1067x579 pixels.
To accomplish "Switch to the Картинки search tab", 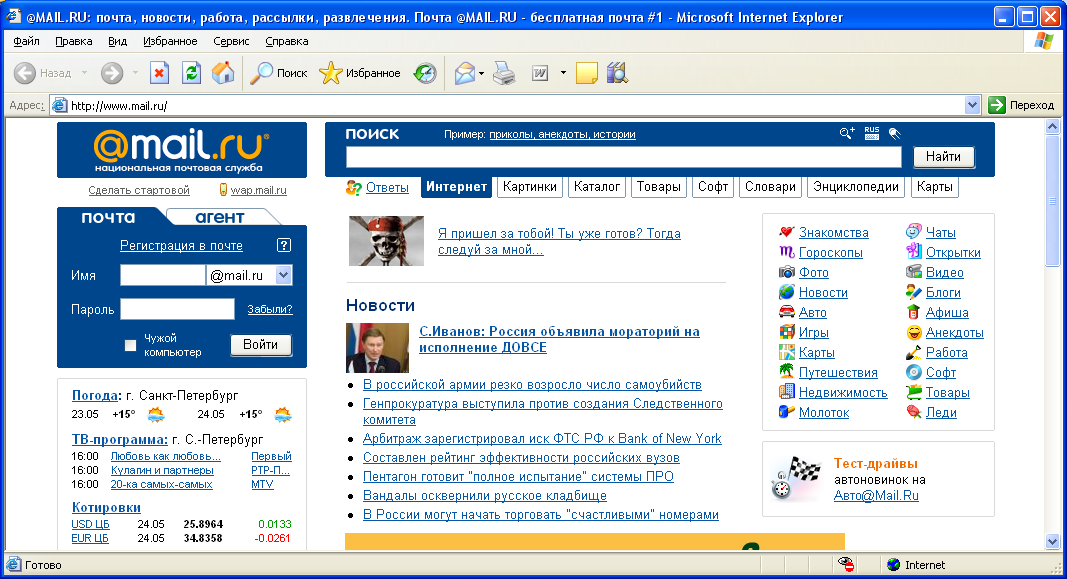I will coord(529,187).
